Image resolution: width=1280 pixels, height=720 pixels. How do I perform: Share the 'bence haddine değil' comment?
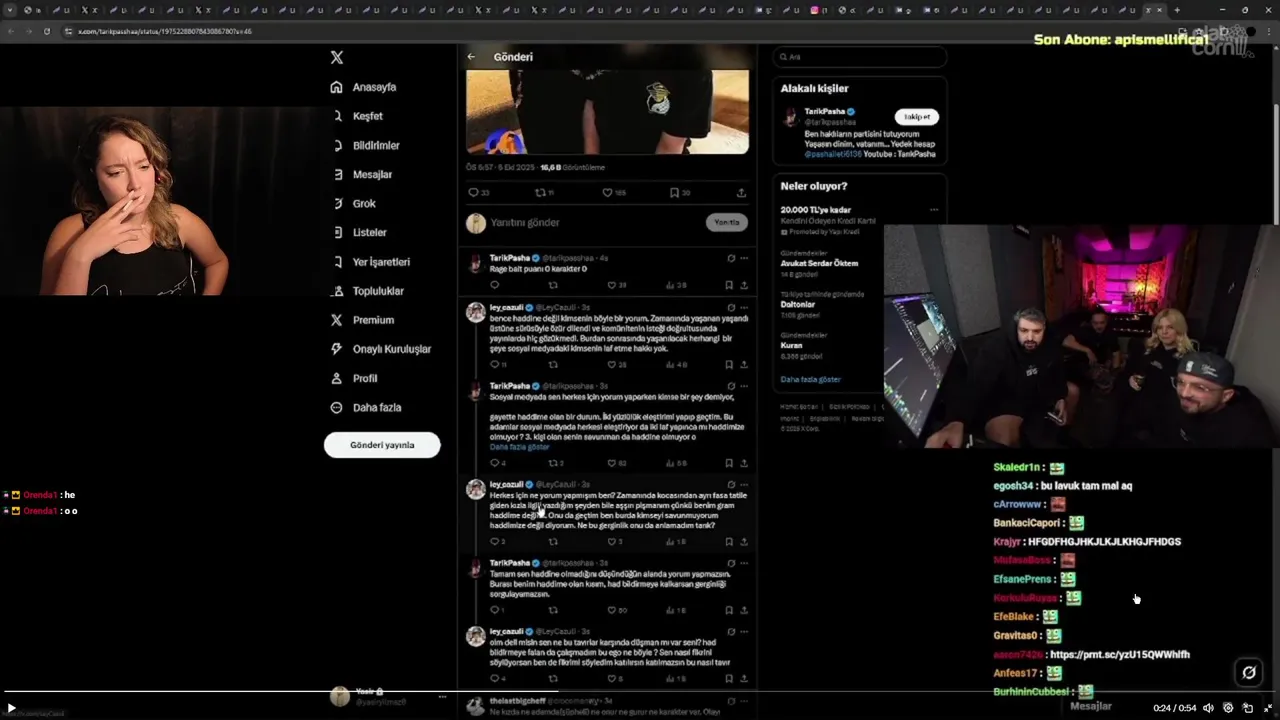(743, 365)
